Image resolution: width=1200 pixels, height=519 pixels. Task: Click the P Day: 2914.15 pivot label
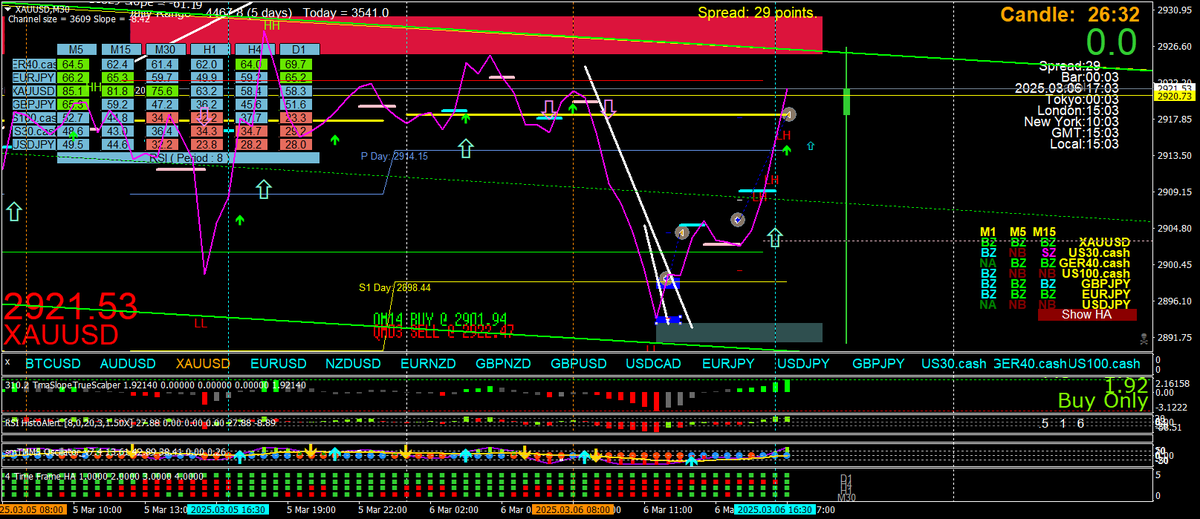click(395, 157)
